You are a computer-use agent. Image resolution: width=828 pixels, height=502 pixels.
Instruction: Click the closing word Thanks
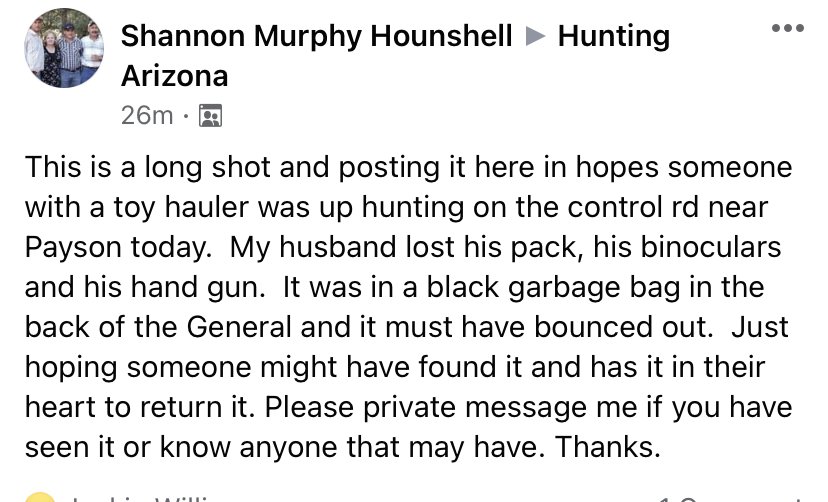click(x=607, y=447)
